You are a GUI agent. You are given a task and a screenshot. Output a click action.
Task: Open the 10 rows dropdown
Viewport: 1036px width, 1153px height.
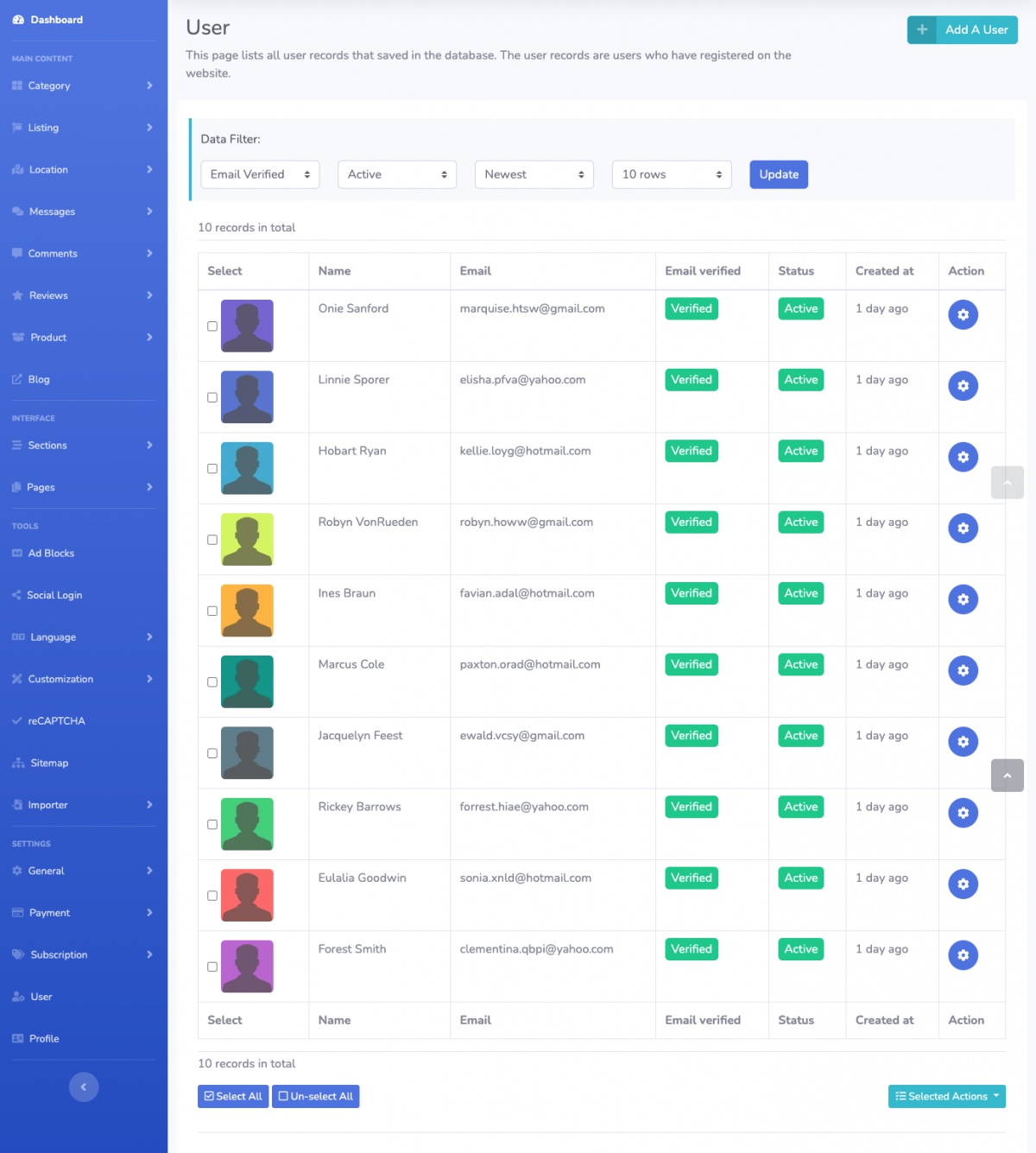pos(671,174)
